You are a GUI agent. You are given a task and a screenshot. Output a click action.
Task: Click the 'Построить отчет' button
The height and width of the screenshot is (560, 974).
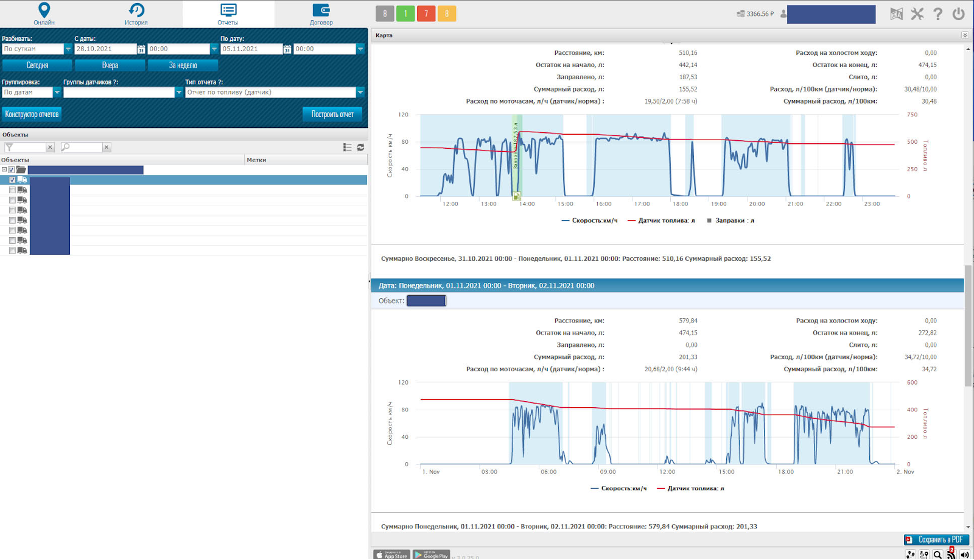tap(332, 114)
